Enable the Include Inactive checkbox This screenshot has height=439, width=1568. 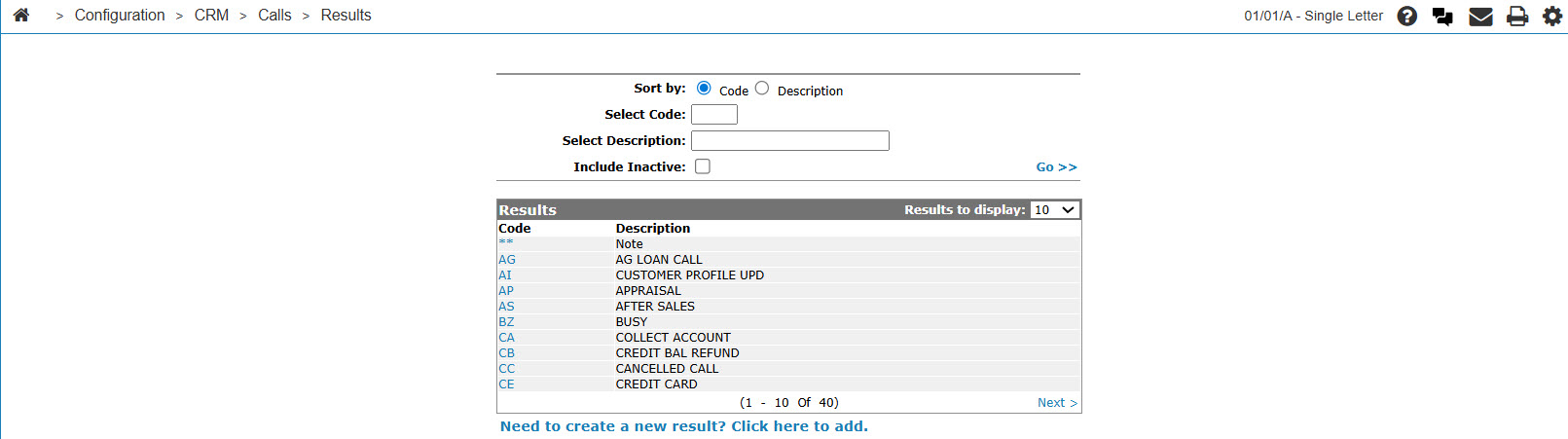pos(703,166)
